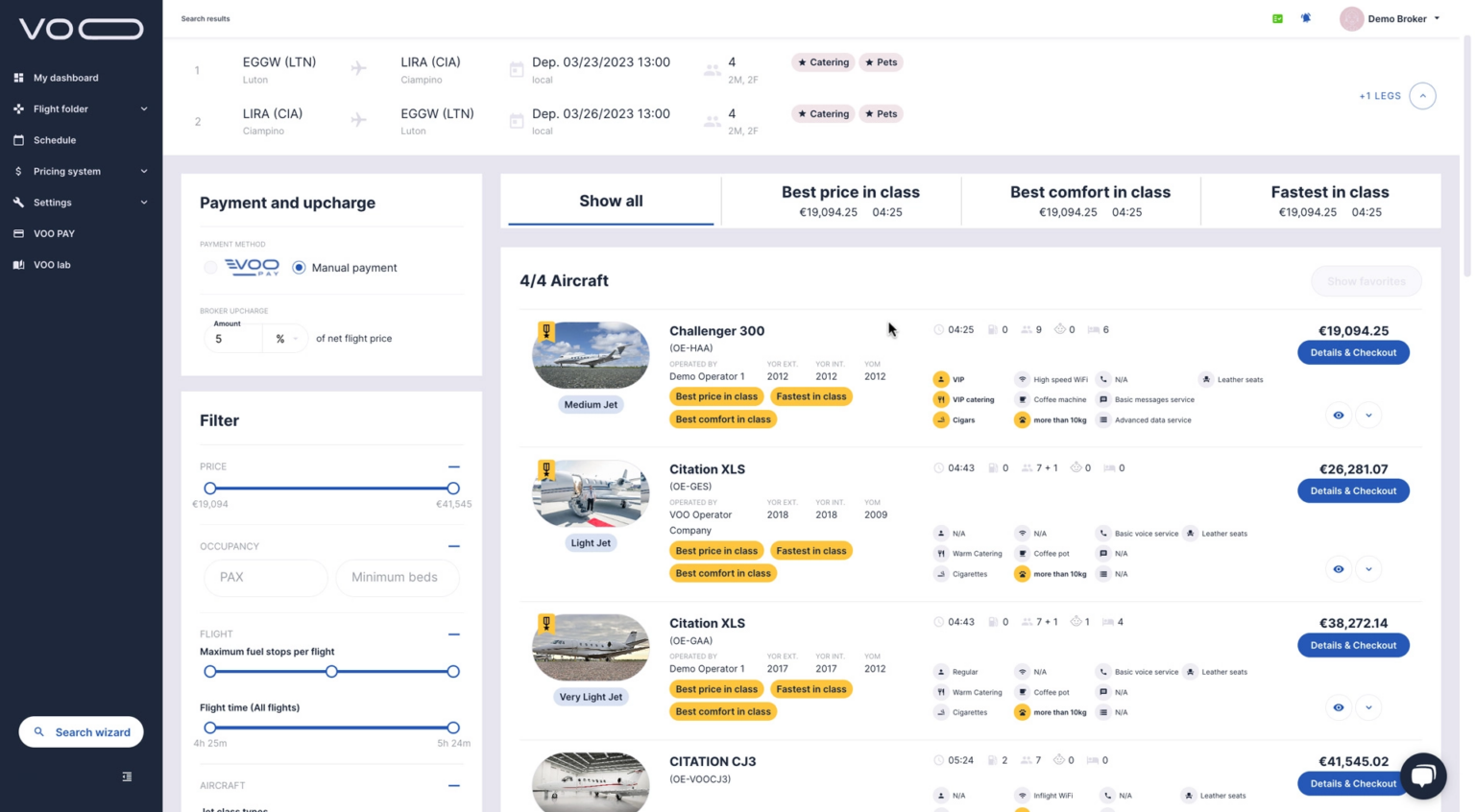Collapse the flight legs with +1 LEGS chevron
1475x812 pixels.
click(1422, 96)
